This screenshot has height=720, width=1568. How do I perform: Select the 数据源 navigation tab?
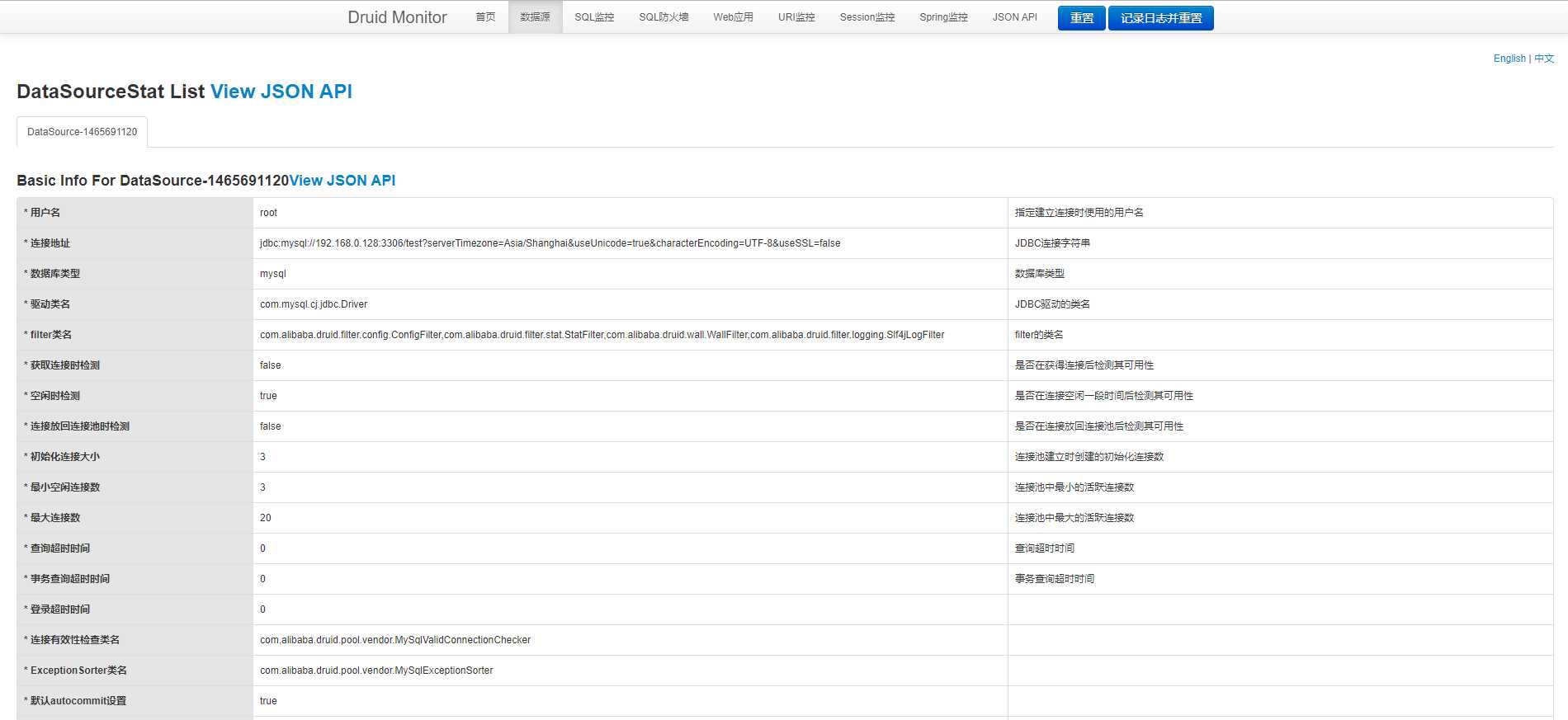coord(535,17)
